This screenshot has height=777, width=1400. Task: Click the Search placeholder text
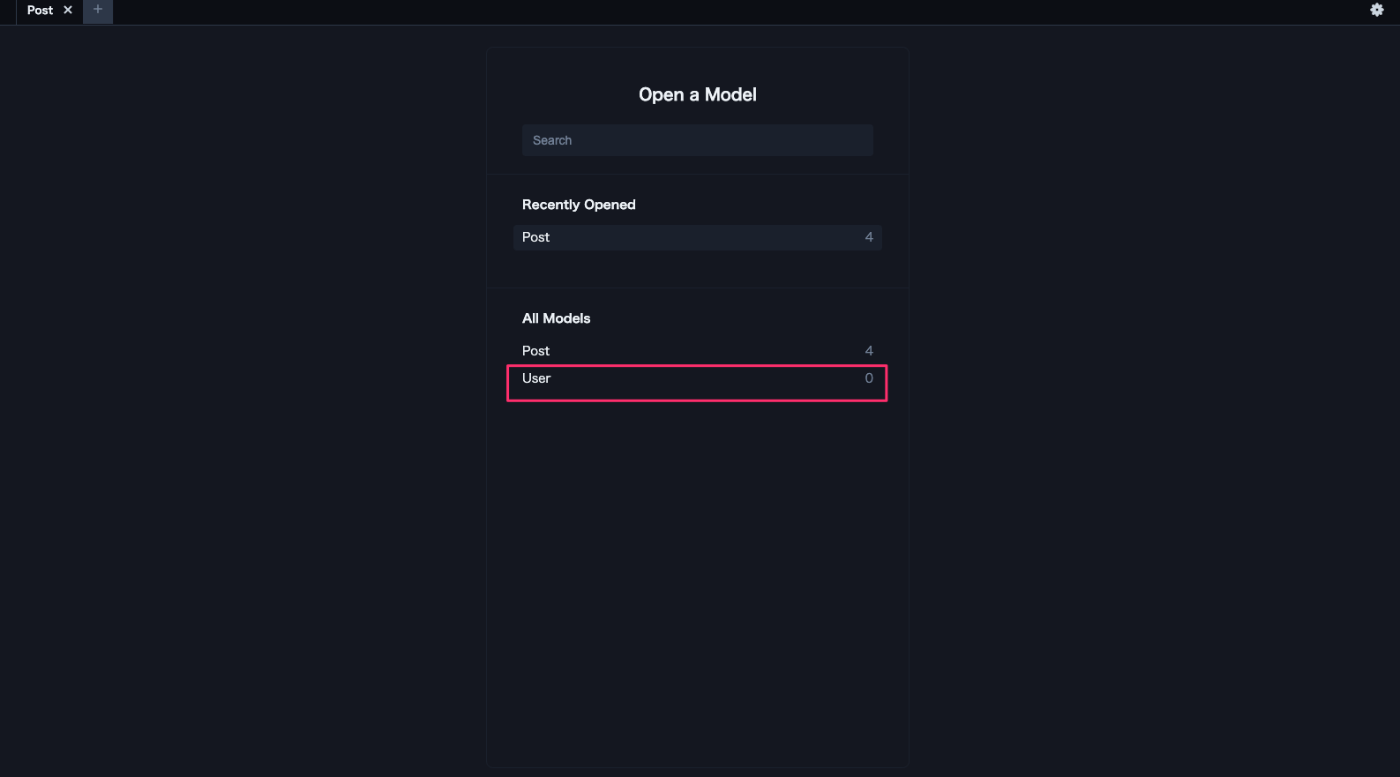tap(552, 140)
